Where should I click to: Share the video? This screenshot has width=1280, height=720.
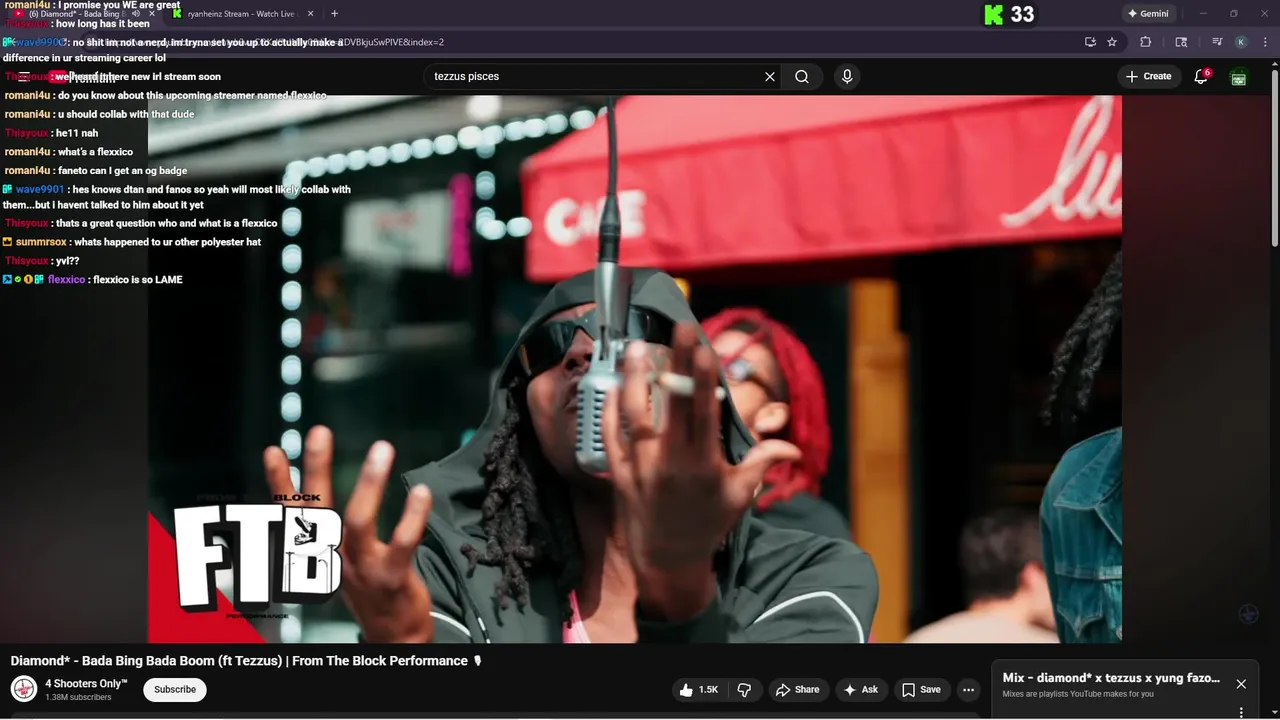[x=797, y=690]
